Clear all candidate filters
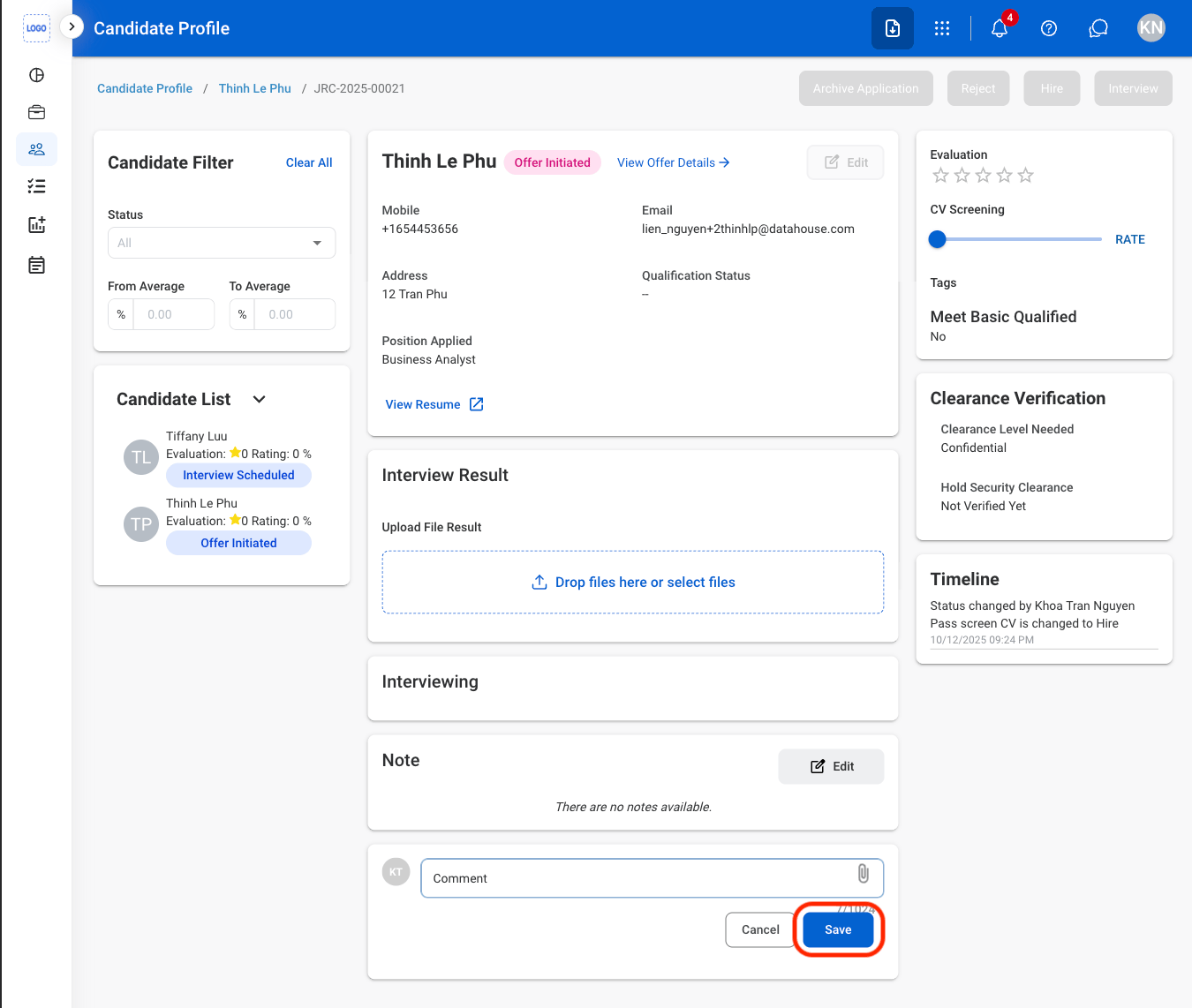1192x1008 pixels. (309, 162)
